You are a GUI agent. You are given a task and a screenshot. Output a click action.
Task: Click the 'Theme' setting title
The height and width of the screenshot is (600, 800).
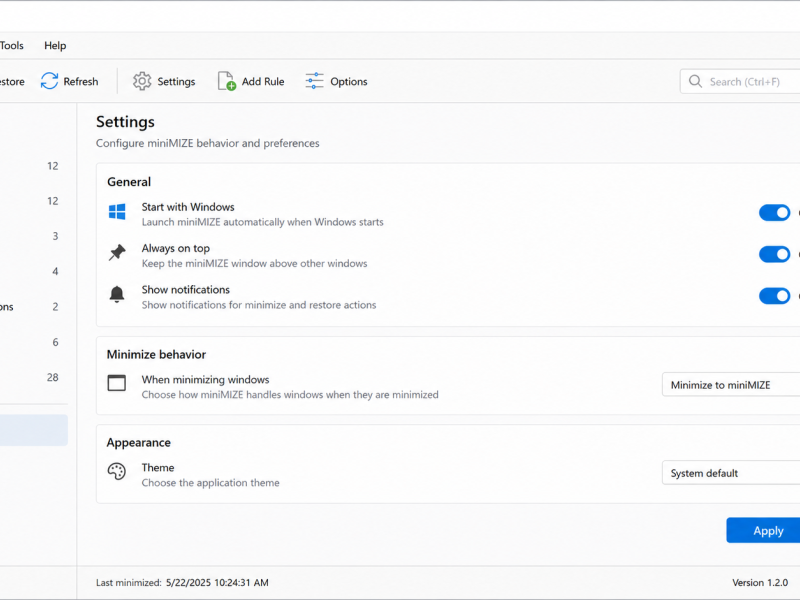pos(158,467)
